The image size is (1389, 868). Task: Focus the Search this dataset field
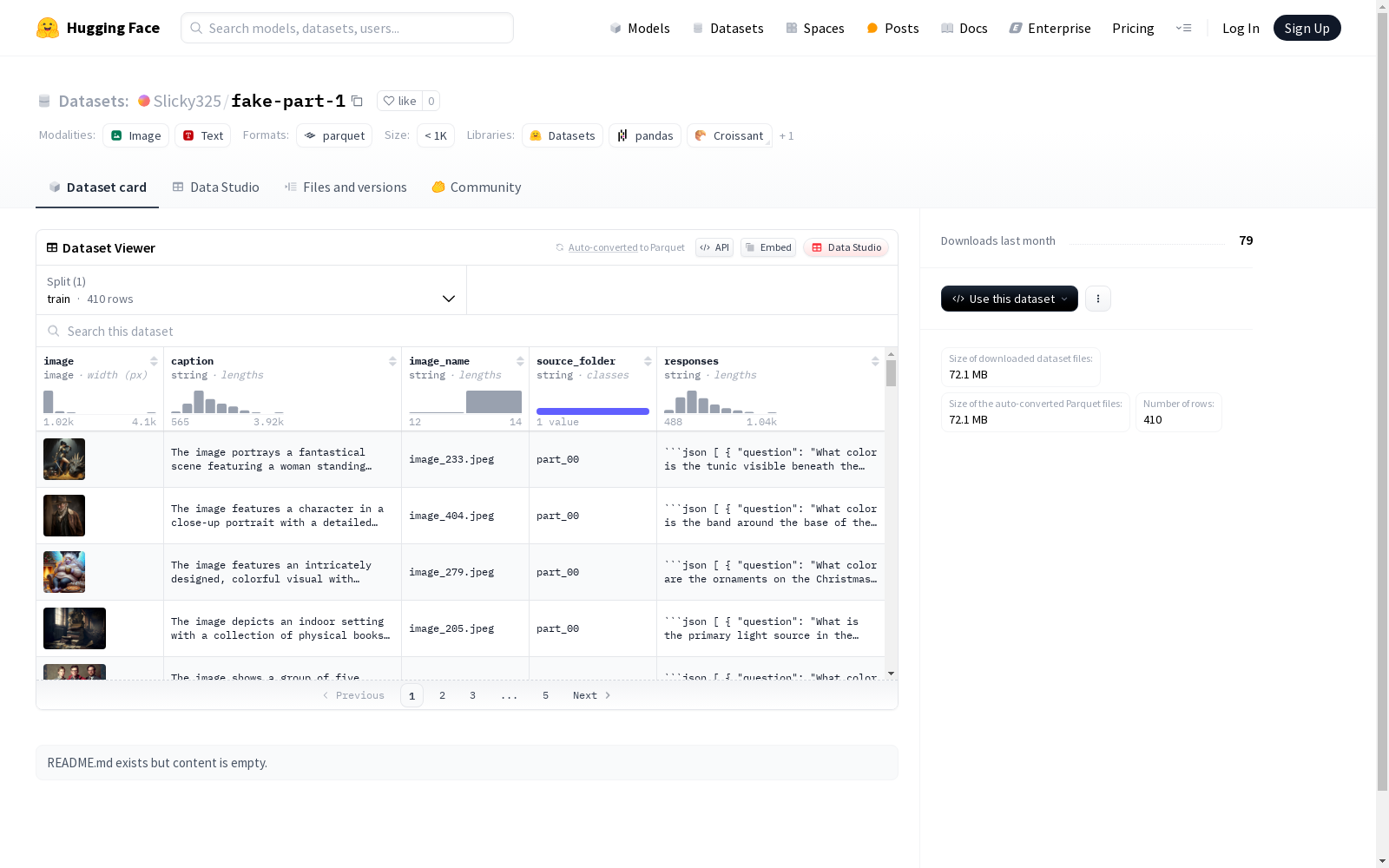pos(467,331)
